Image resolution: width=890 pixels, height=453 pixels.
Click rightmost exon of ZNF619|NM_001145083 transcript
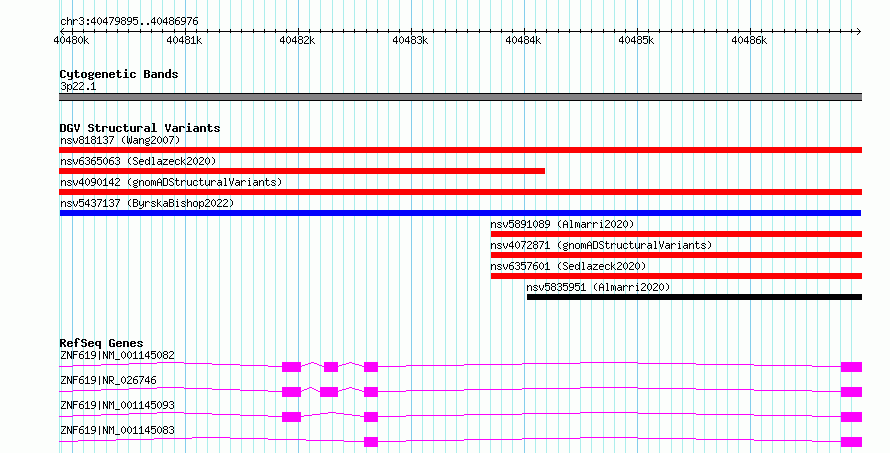(851, 442)
